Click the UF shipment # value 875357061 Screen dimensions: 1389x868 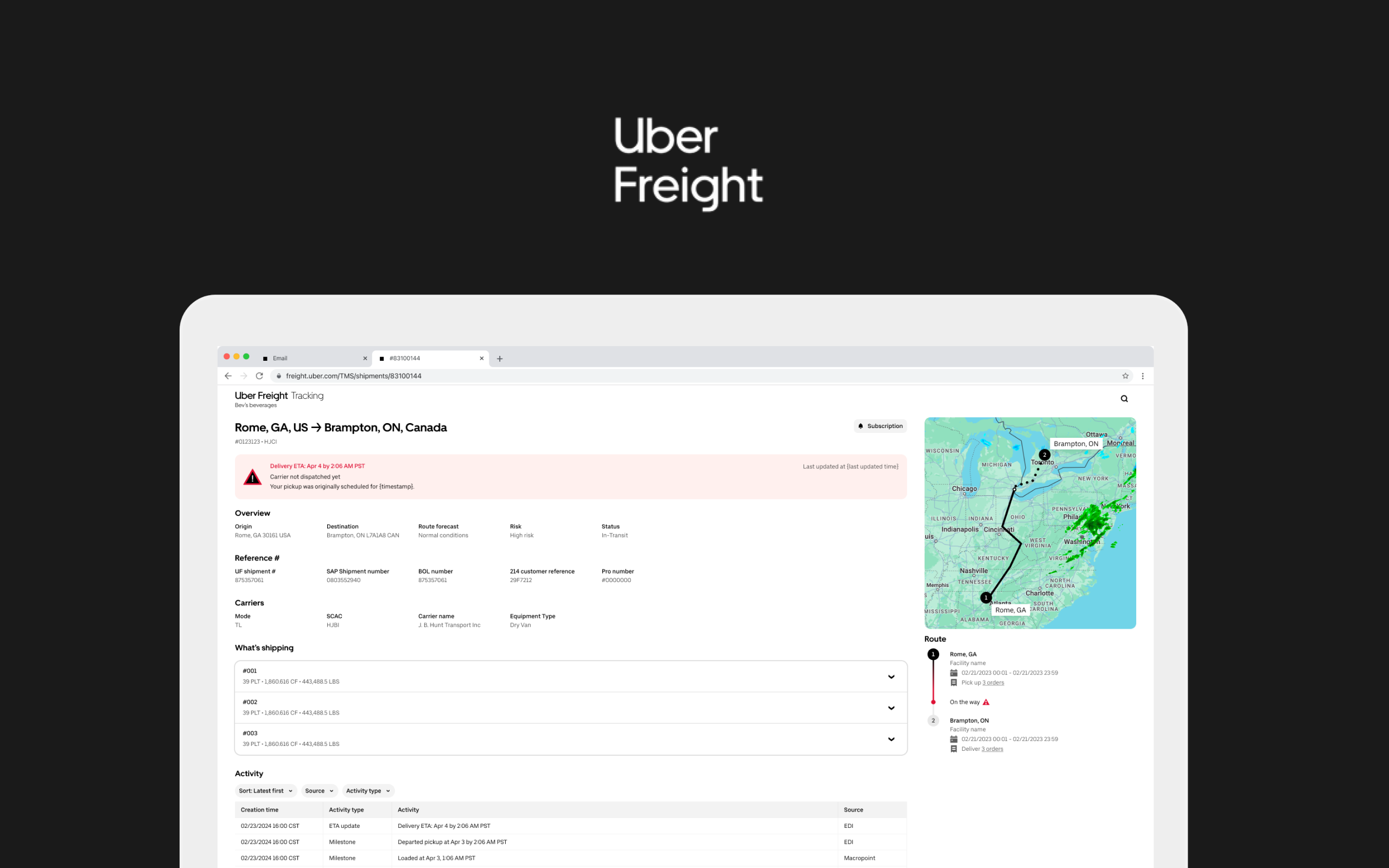pos(249,580)
